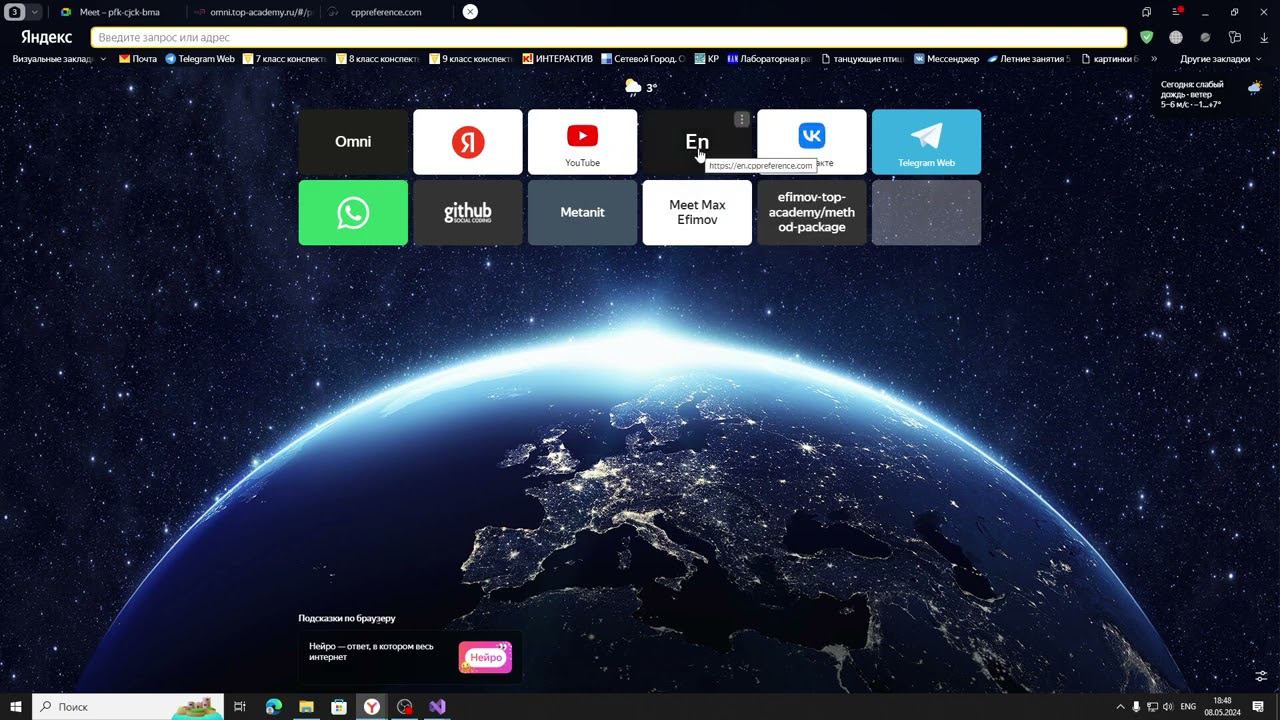
Task: Open the 8 класс конспекты bookmark
Action: click(x=377, y=59)
